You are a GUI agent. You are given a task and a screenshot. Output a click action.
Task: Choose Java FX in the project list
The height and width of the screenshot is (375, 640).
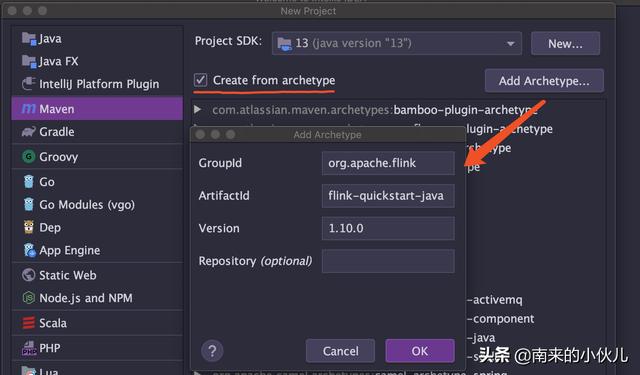click(97, 62)
